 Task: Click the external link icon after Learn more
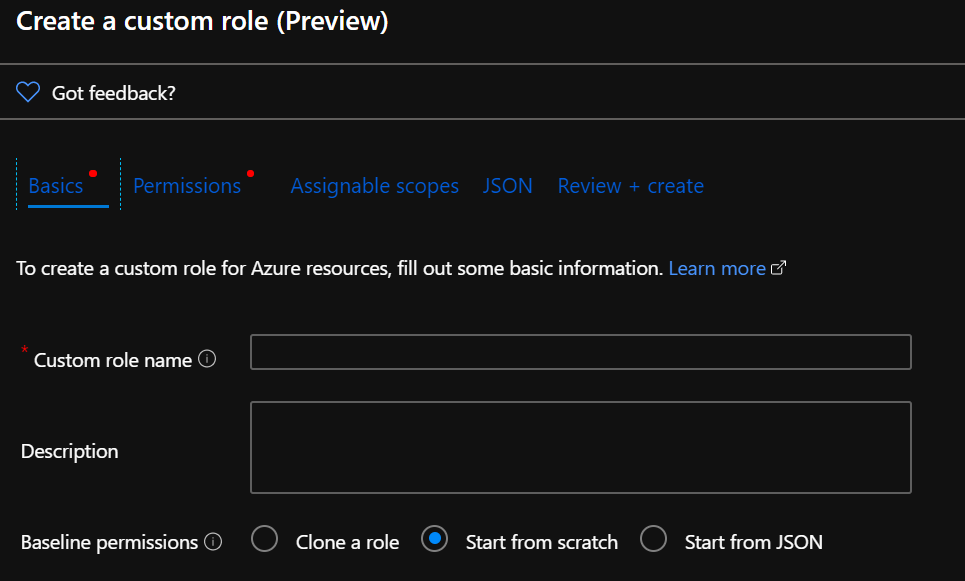click(x=779, y=268)
